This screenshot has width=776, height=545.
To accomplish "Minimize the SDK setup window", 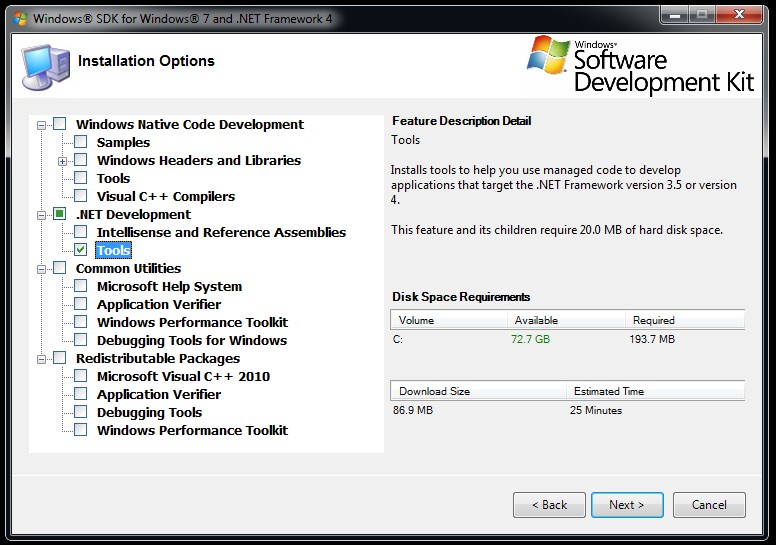I will 675,14.
